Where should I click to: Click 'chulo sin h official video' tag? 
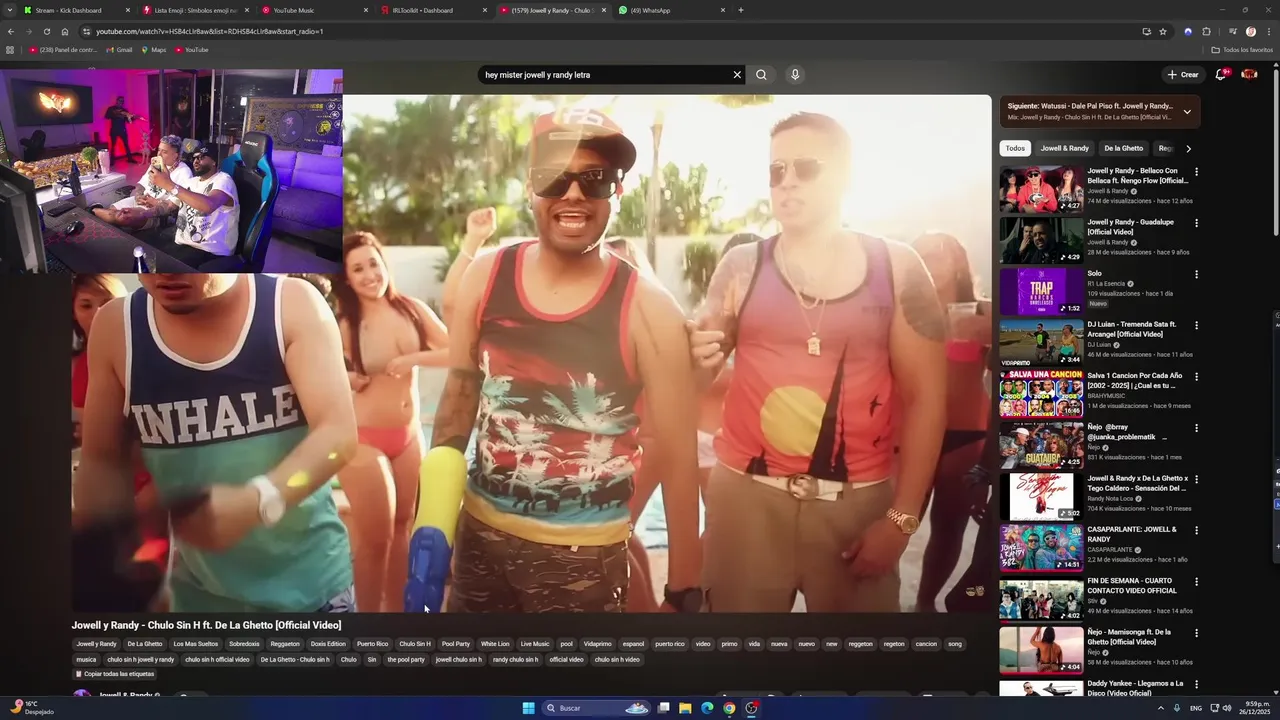click(217, 660)
